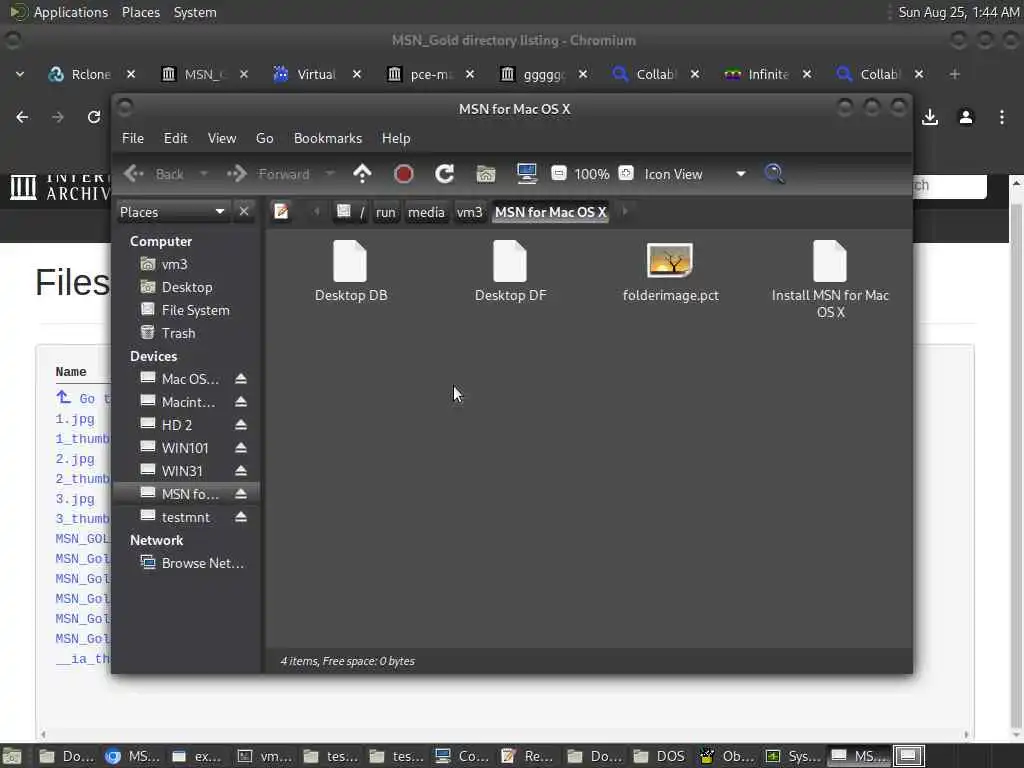Eject HD 2 device
Viewport: 1024px width, 768px height.
[241, 424]
